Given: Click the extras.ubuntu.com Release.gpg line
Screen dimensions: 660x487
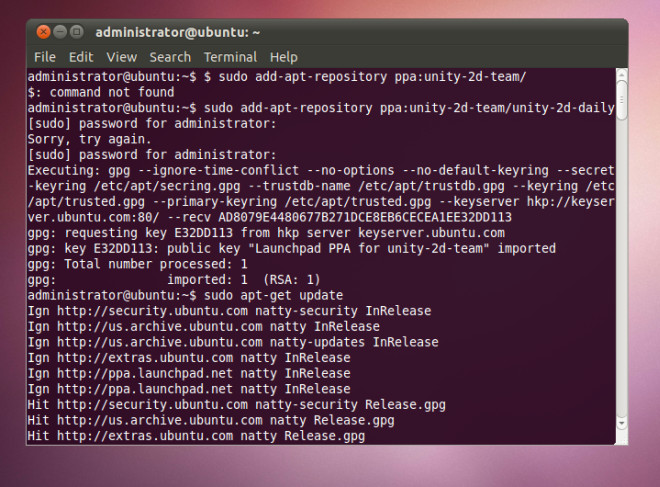Looking at the screenshot, I should coord(197,436).
